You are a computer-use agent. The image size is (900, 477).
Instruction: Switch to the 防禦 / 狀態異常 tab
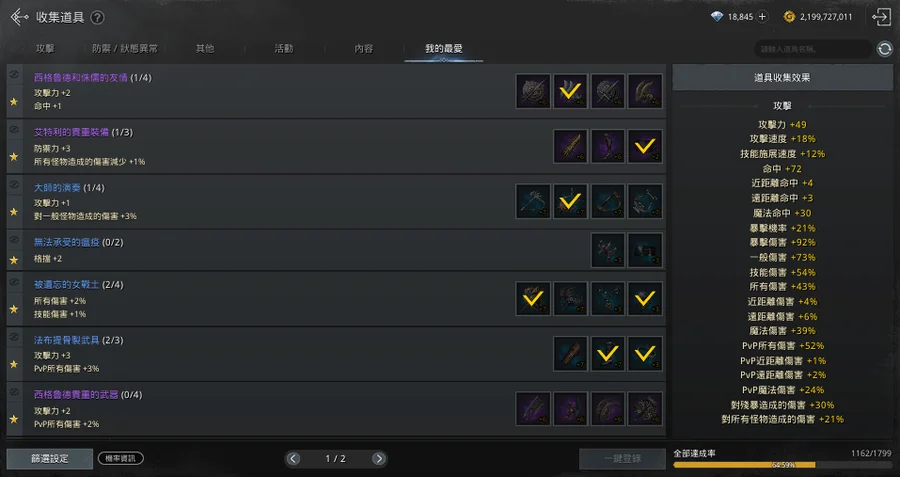(x=125, y=49)
